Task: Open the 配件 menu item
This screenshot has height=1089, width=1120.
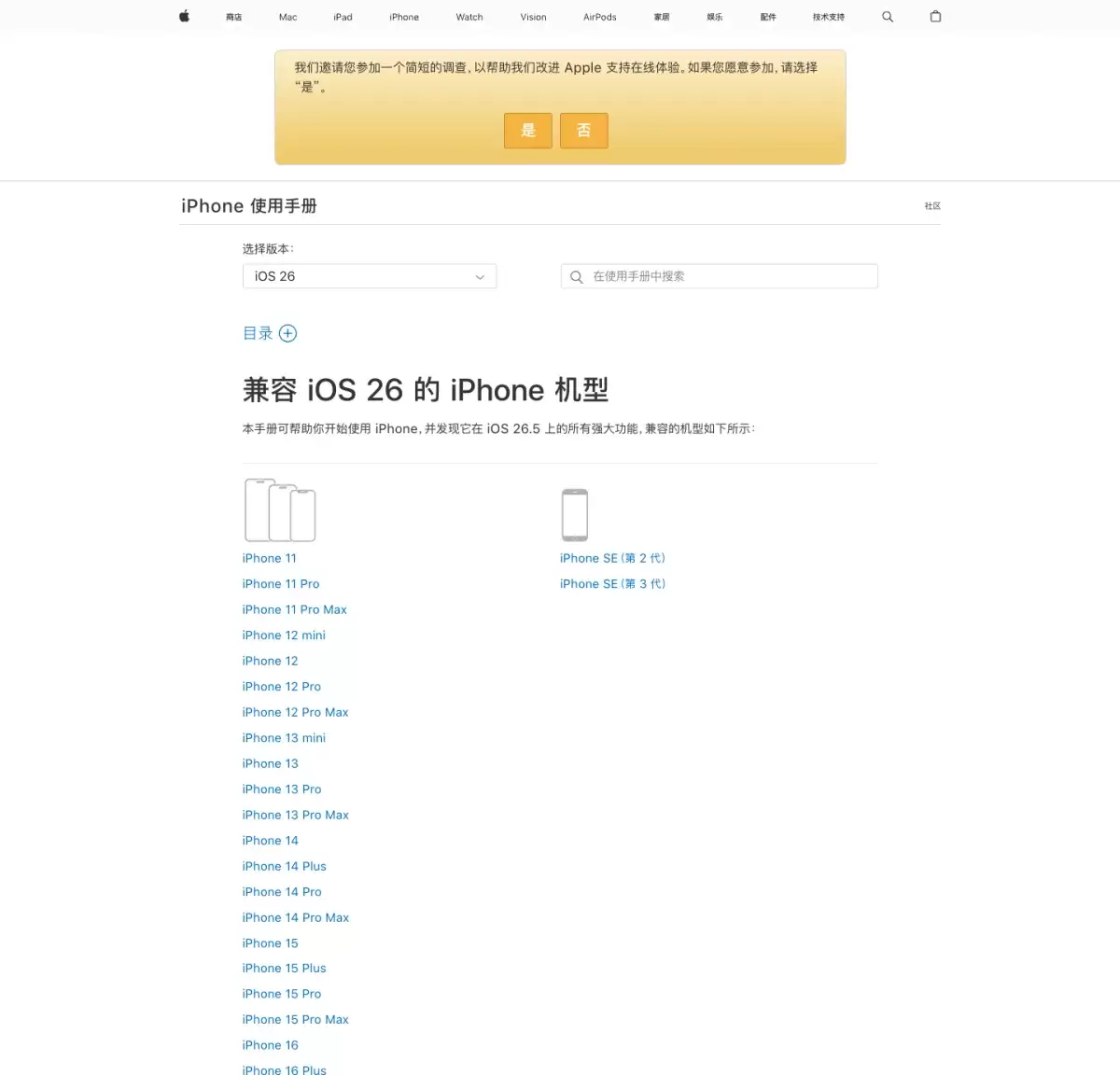Action: pos(768,17)
